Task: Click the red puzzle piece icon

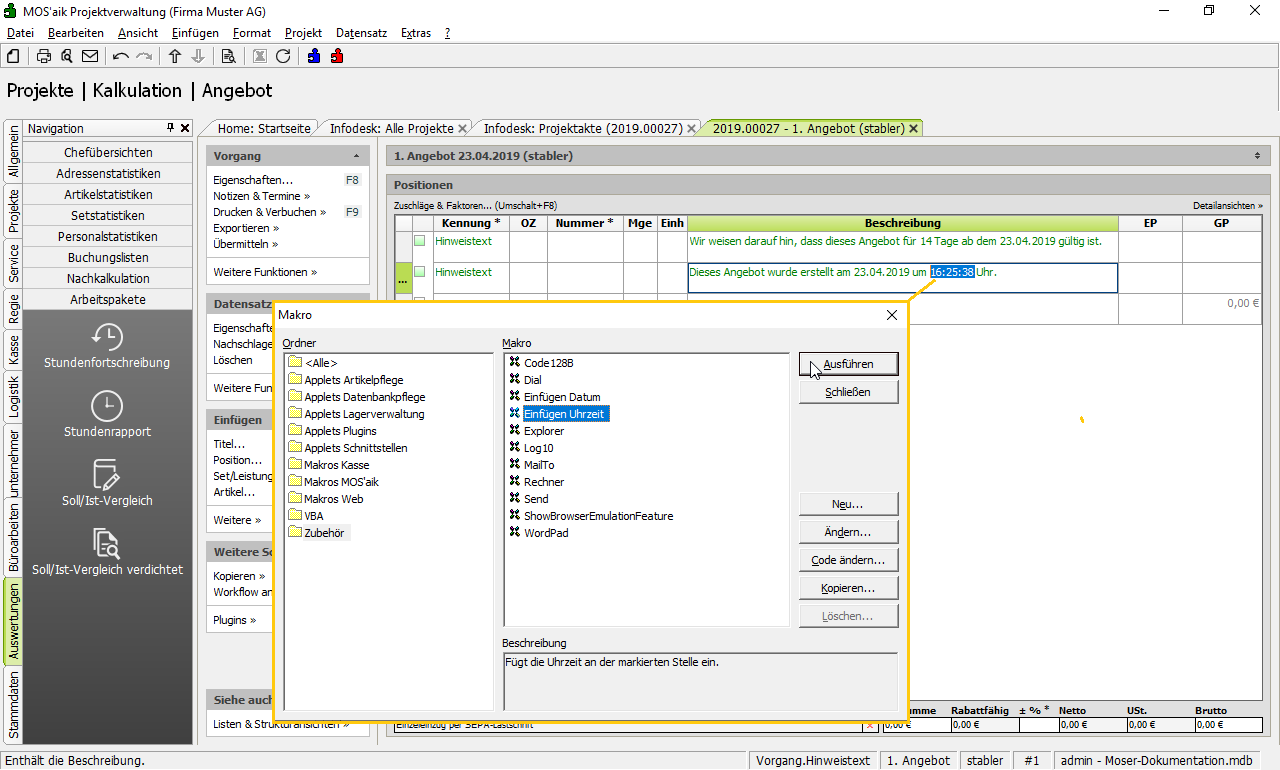Action: point(337,56)
